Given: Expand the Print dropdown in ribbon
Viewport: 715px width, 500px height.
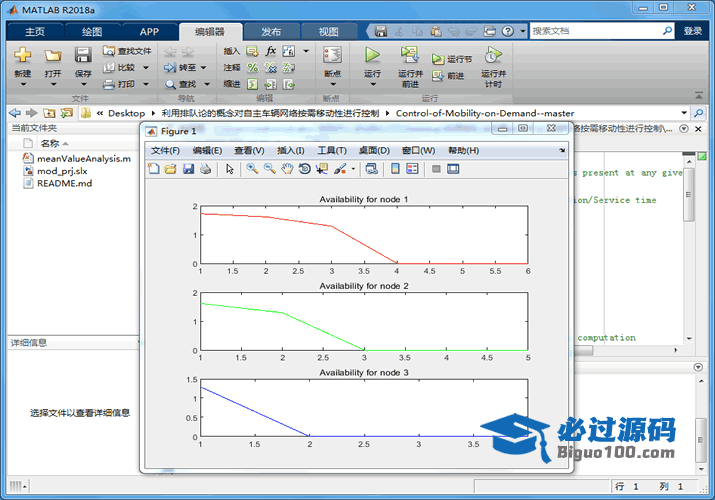Looking at the screenshot, I should 144,84.
